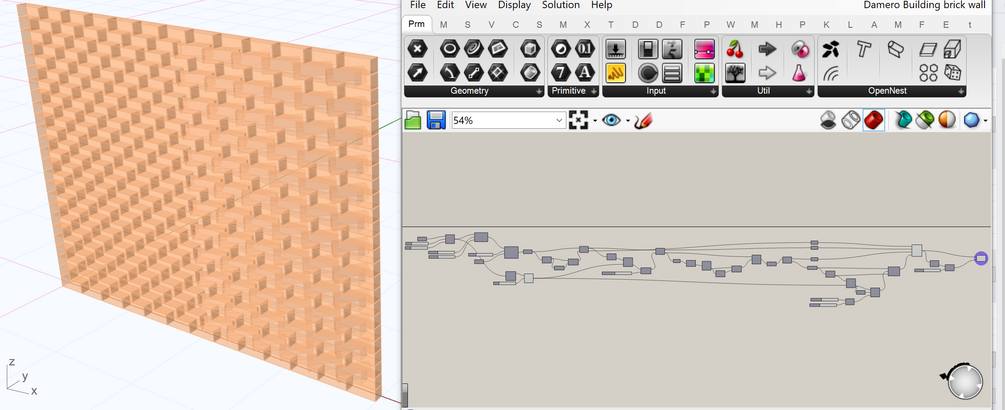The width and height of the screenshot is (1005, 410).
Task: Select the light gray arrow Util icon
Action: pyautogui.click(x=767, y=72)
